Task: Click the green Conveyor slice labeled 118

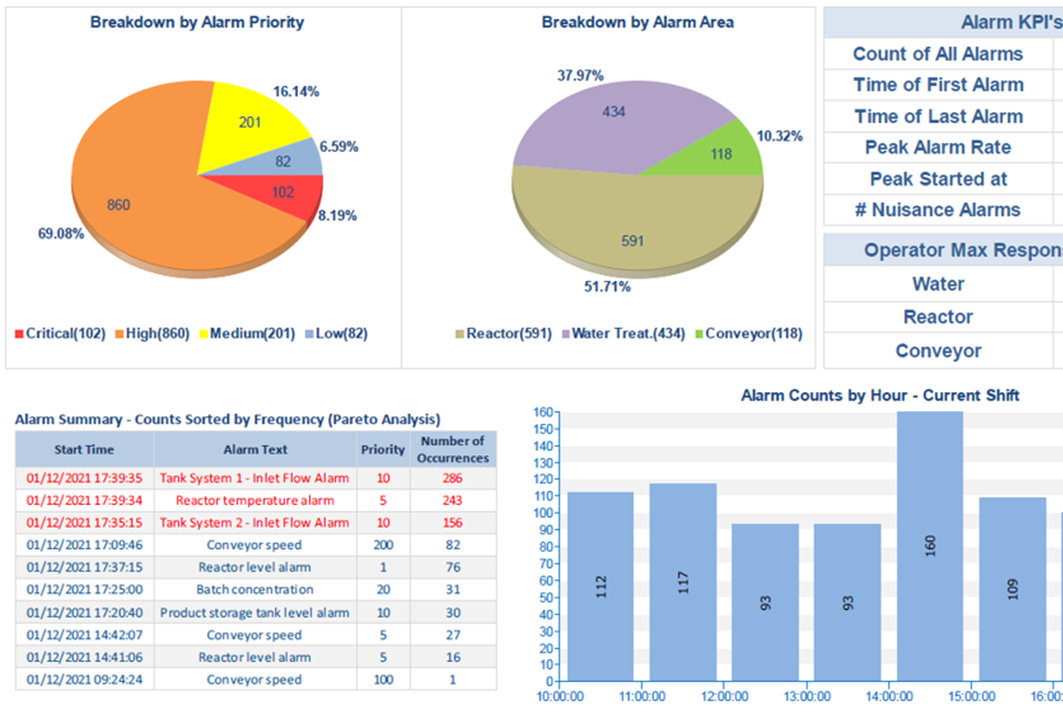Action: pyautogui.click(x=722, y=155)
